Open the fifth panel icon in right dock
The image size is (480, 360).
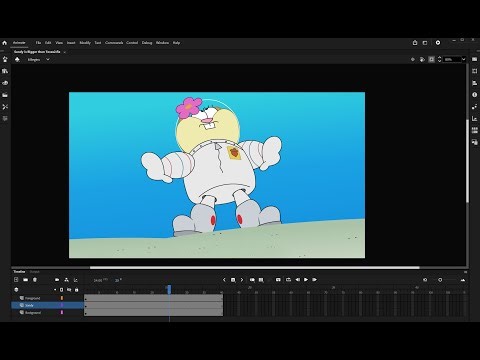pos(475,107)
